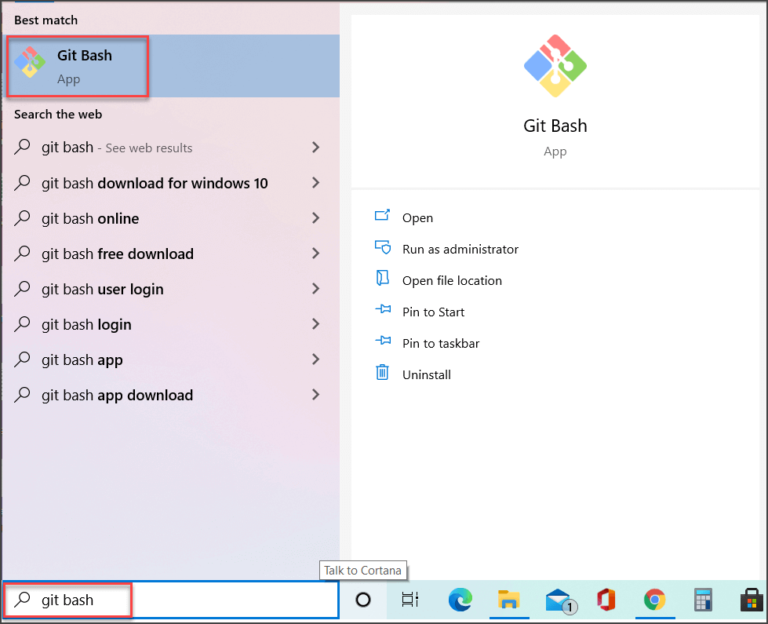Click the Open icon in actions list
The image size is (768, 624).
pos(382,216)
